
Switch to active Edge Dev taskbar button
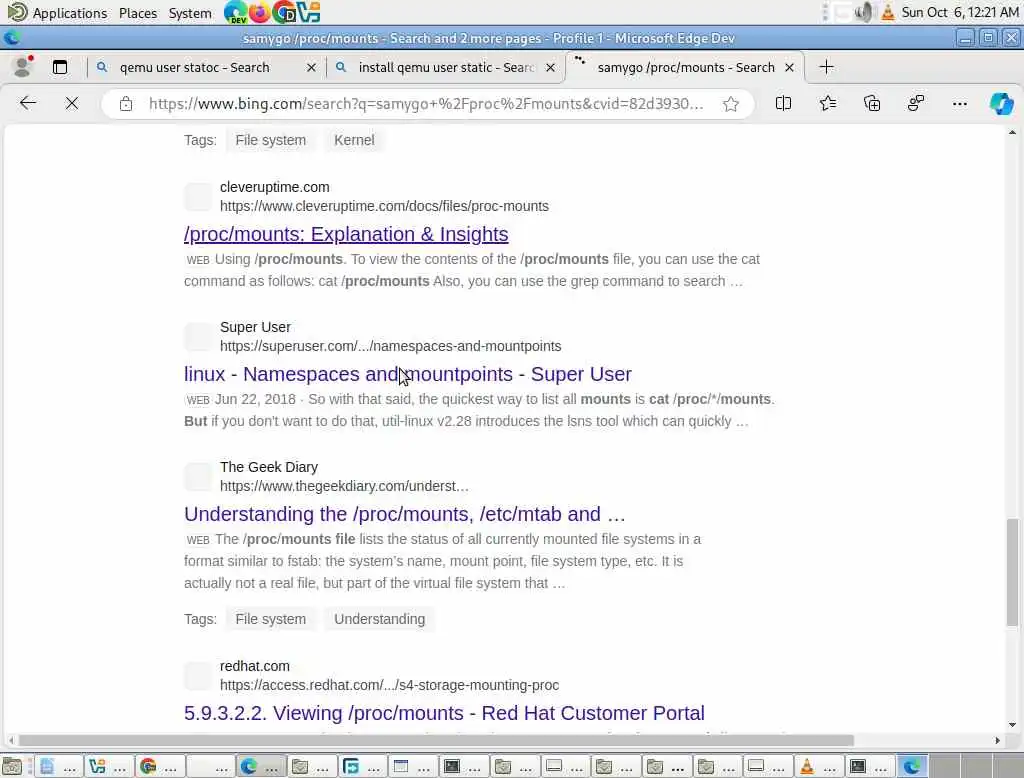coord(912,766)
